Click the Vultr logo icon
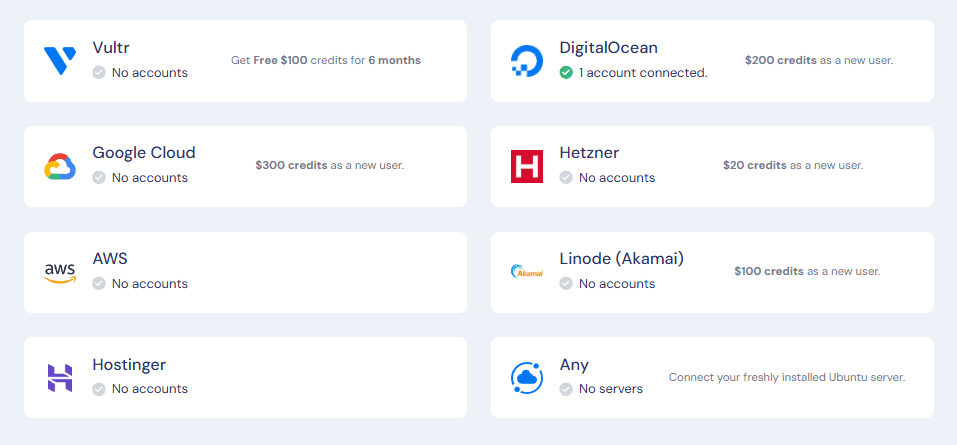 pos(60,61)
